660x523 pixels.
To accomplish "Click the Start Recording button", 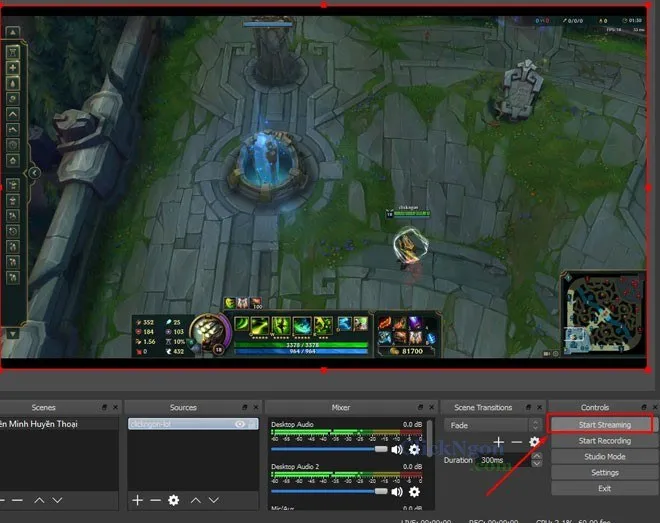I will (x=604, y=441).
